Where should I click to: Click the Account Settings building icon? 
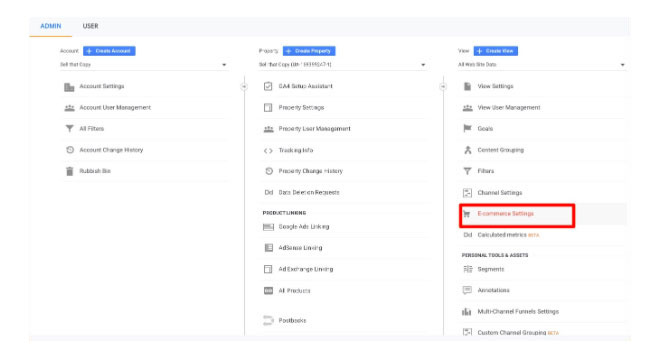click(x=69, y=87)
